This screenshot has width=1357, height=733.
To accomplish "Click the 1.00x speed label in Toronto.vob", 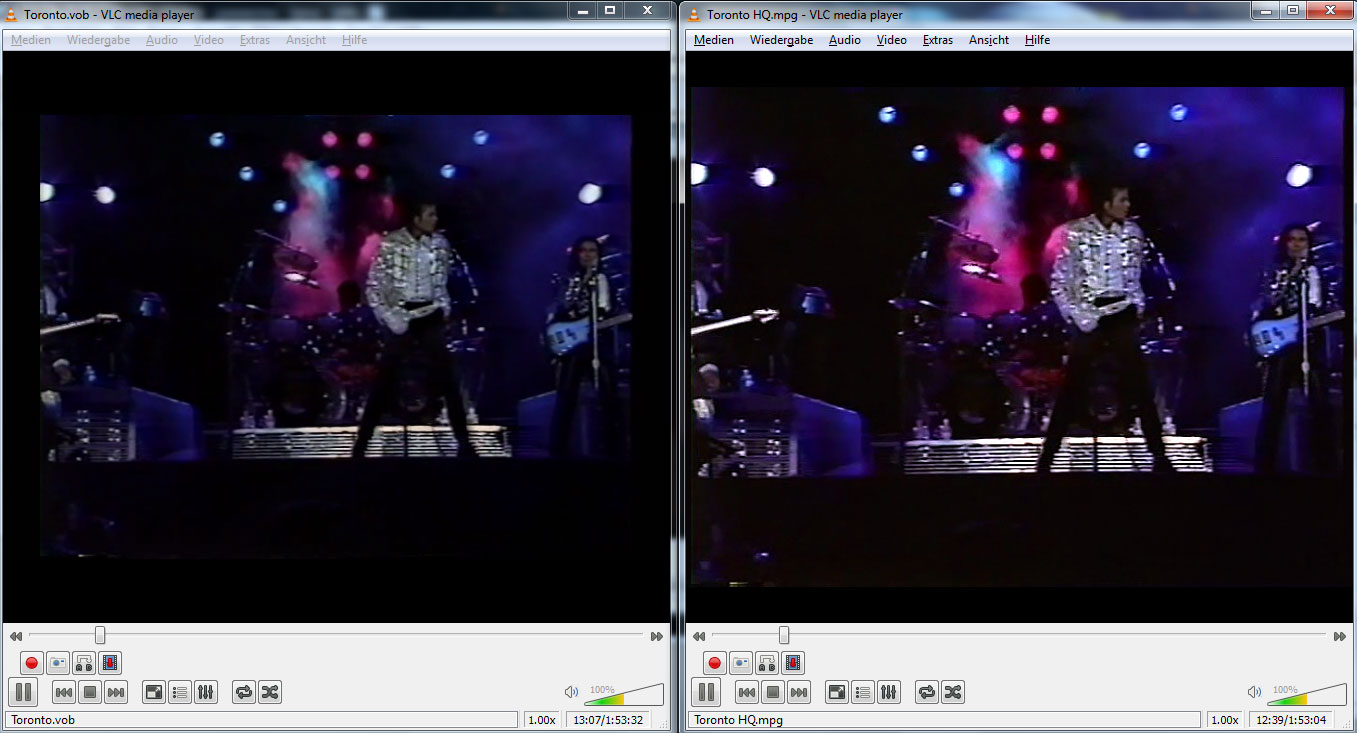I will pos(541,720).
